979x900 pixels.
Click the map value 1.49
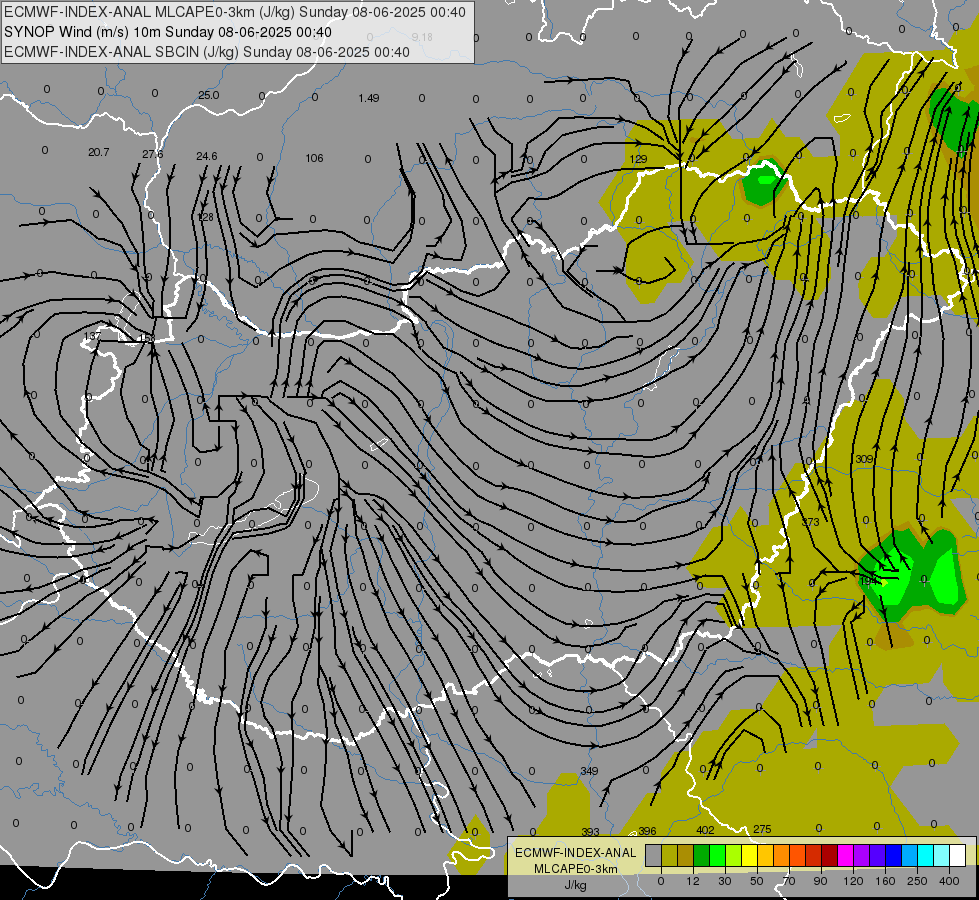point(369,98)
